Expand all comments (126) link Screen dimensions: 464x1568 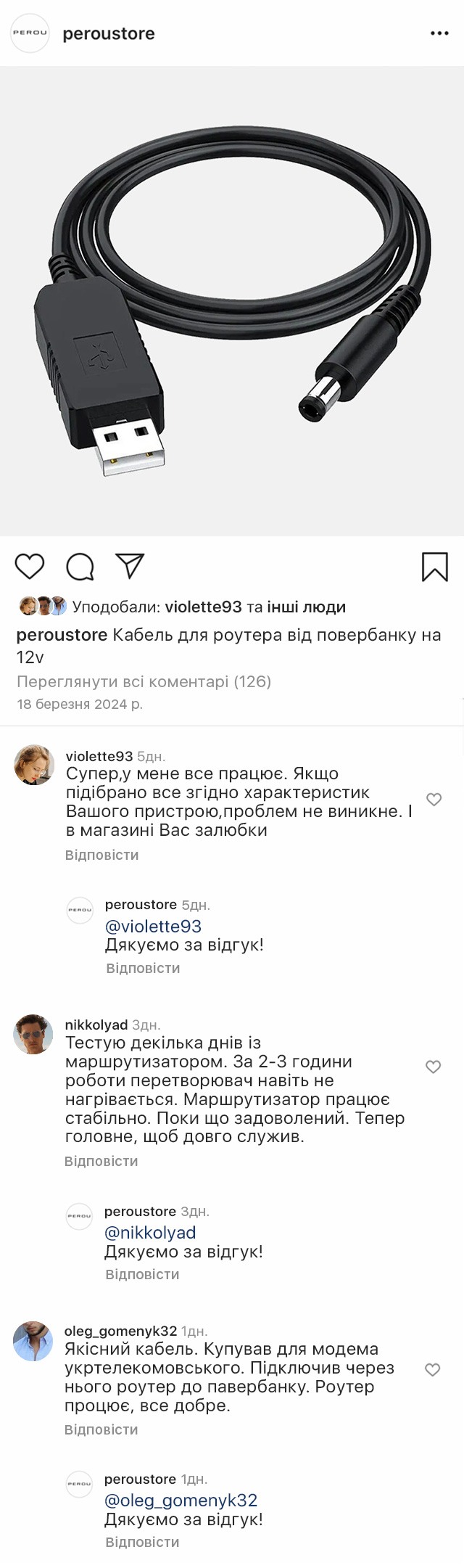(x=144, y=681)
